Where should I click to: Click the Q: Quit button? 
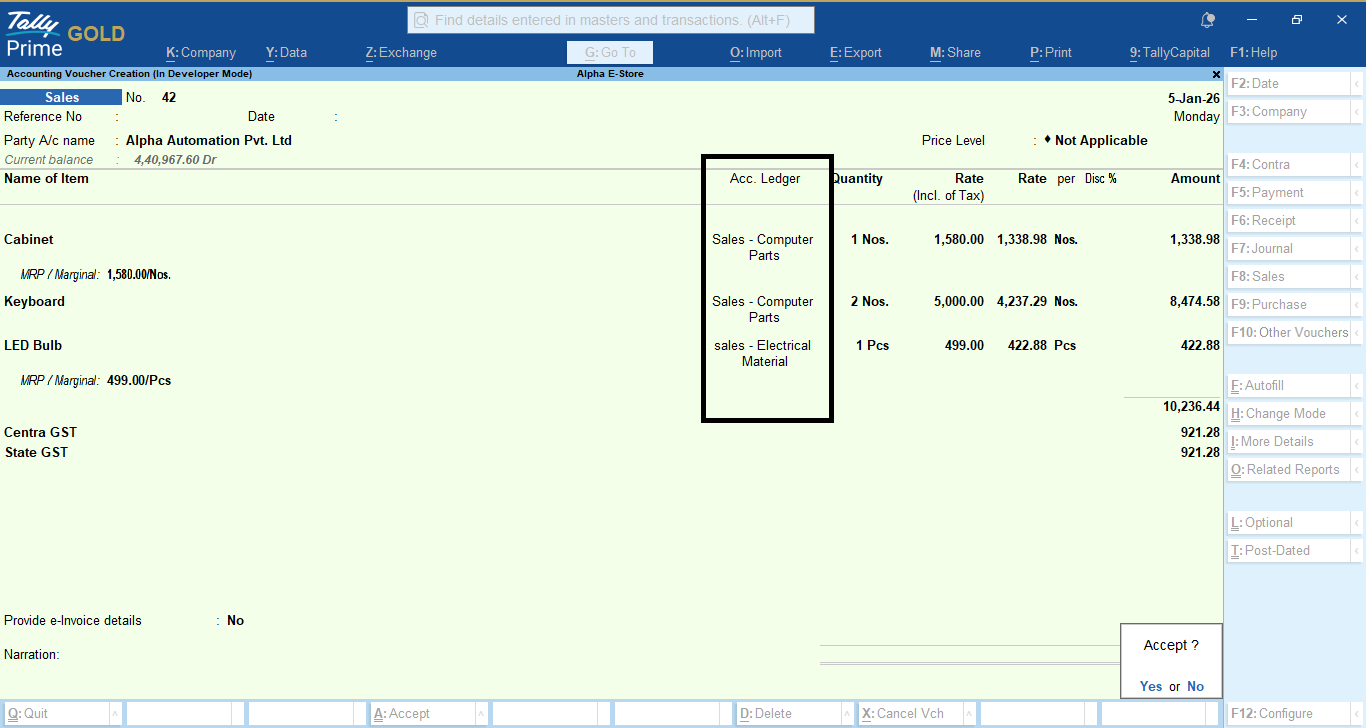[x=56, y=714]
